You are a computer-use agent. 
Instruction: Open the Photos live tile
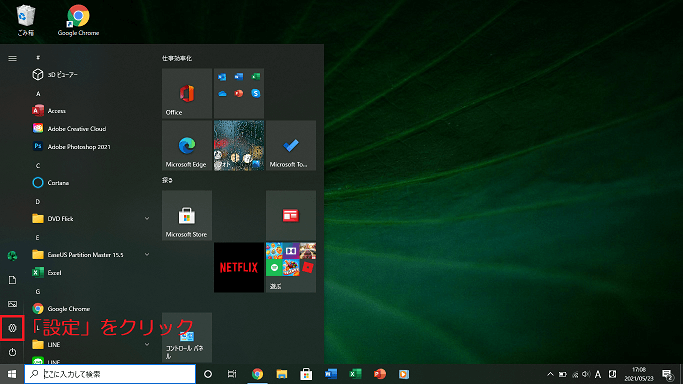239,145
